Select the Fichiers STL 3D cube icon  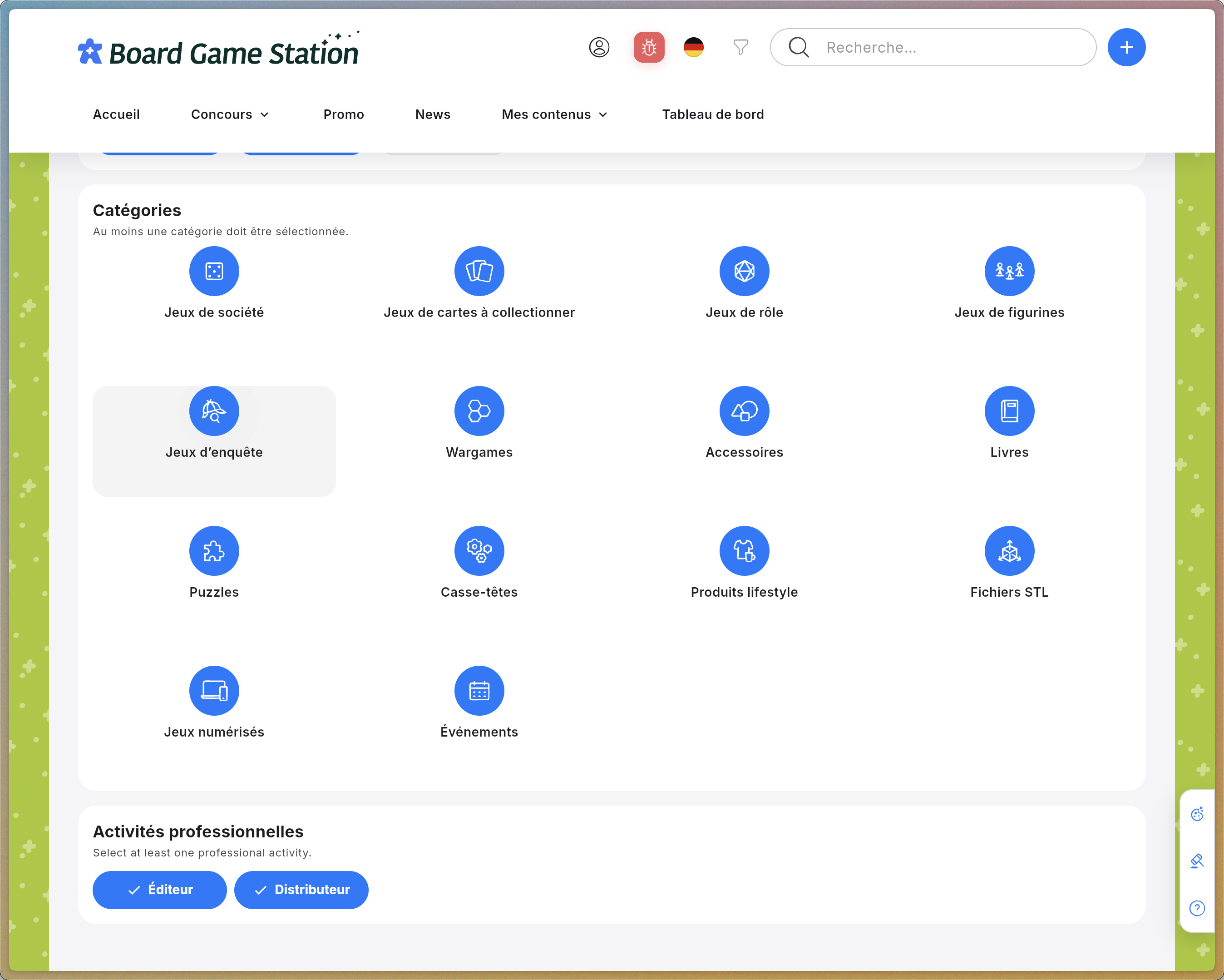1009,551
